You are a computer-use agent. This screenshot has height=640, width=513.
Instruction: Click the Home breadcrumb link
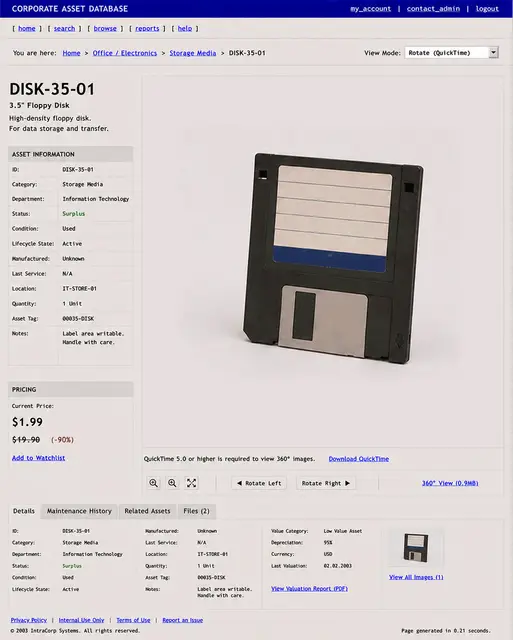pos(71,53)
